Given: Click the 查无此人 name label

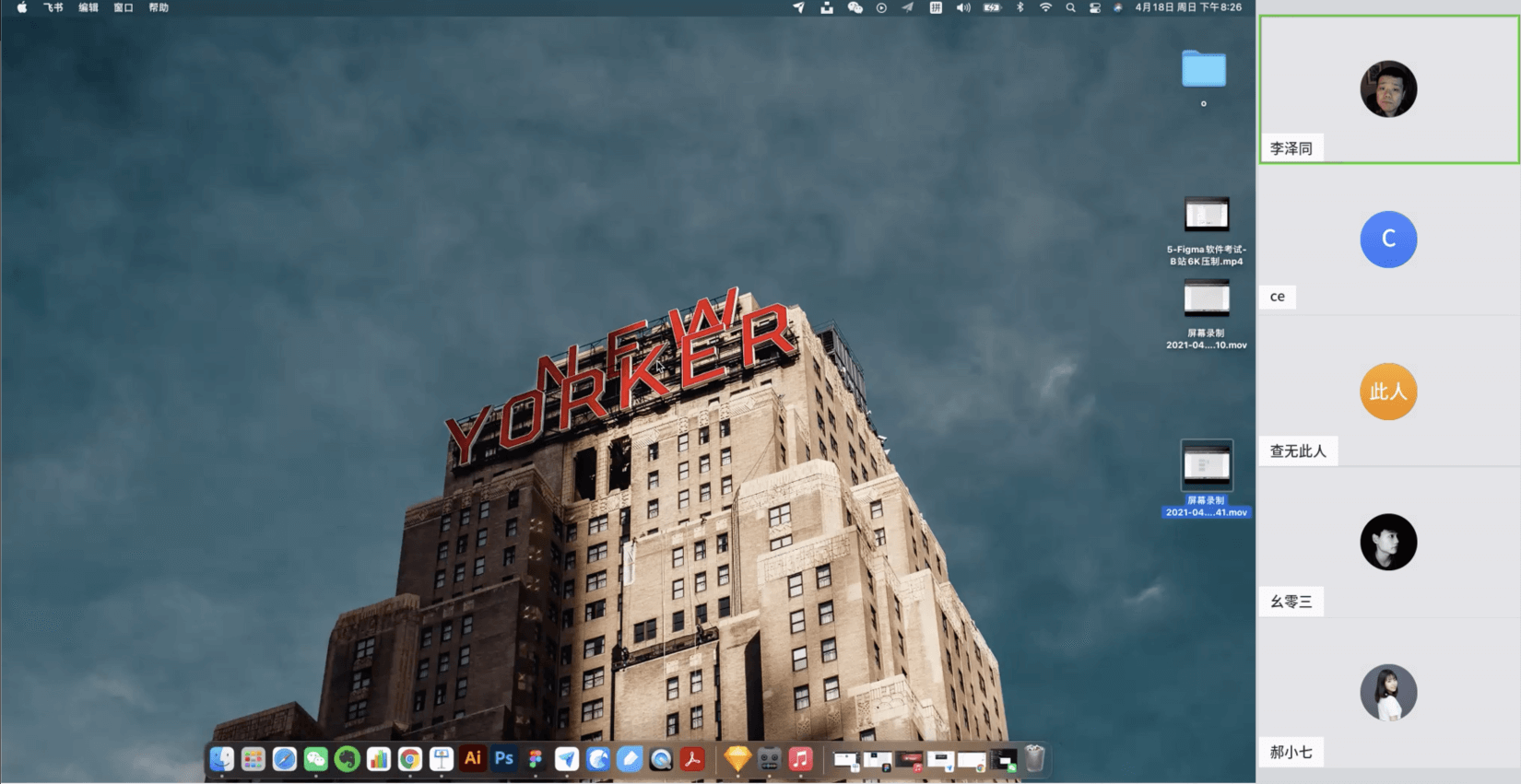Looking at the screenshot, I should tap(1298, 451).
